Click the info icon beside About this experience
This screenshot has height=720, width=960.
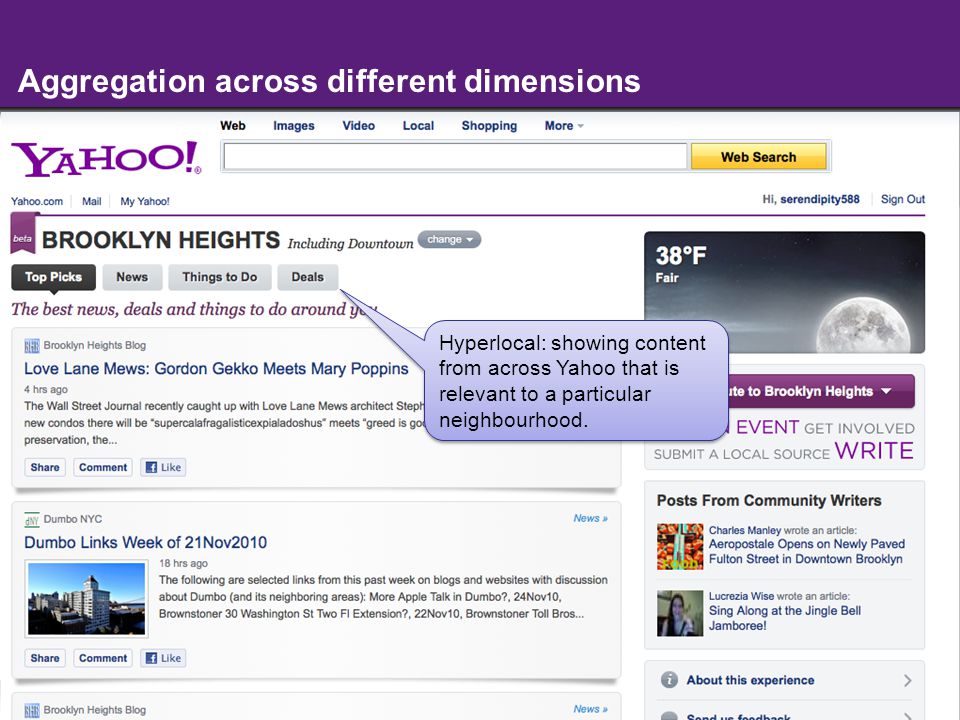(x=670, y=680)
